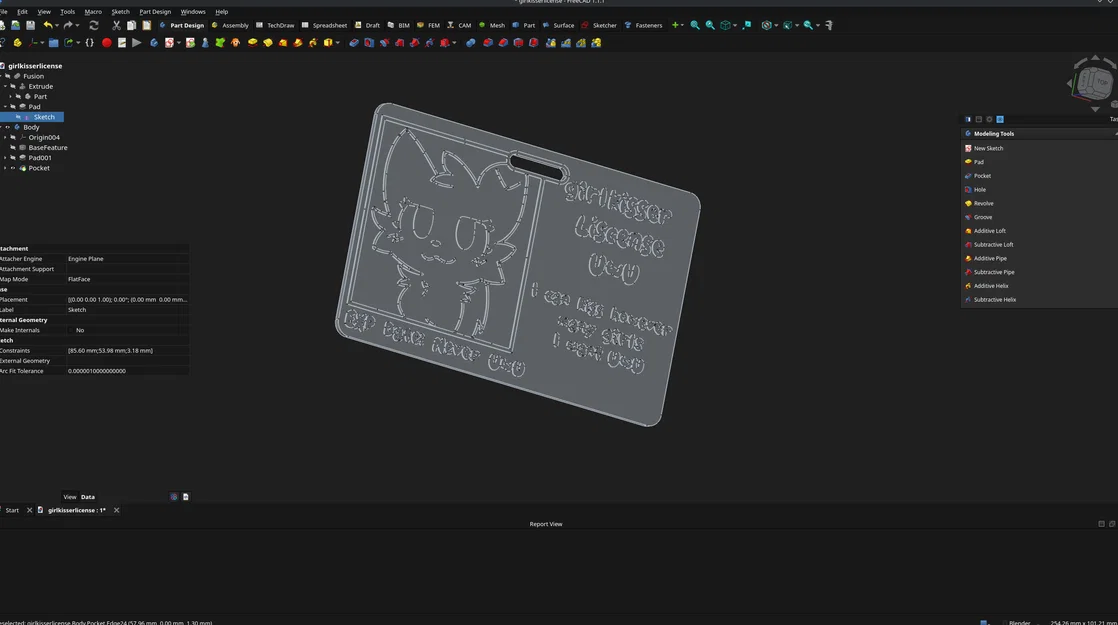Toggle visibility of selected Sketch row

(x=19, y=117)
